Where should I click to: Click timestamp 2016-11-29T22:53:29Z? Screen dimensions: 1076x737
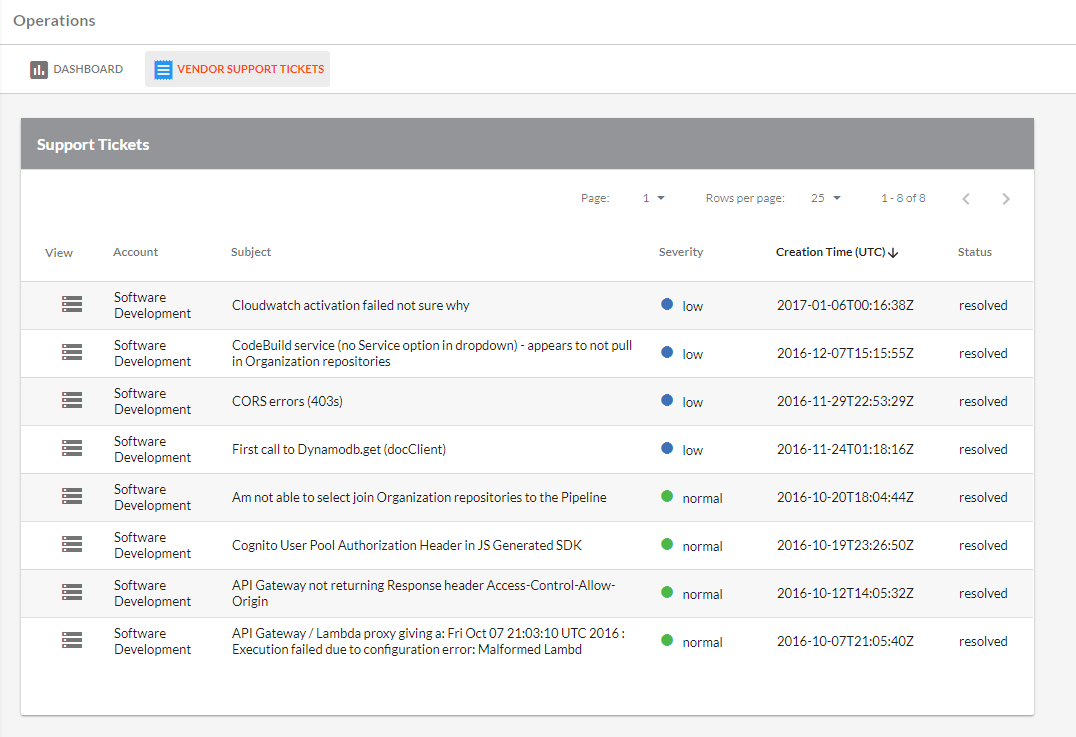tap(845, 401)
